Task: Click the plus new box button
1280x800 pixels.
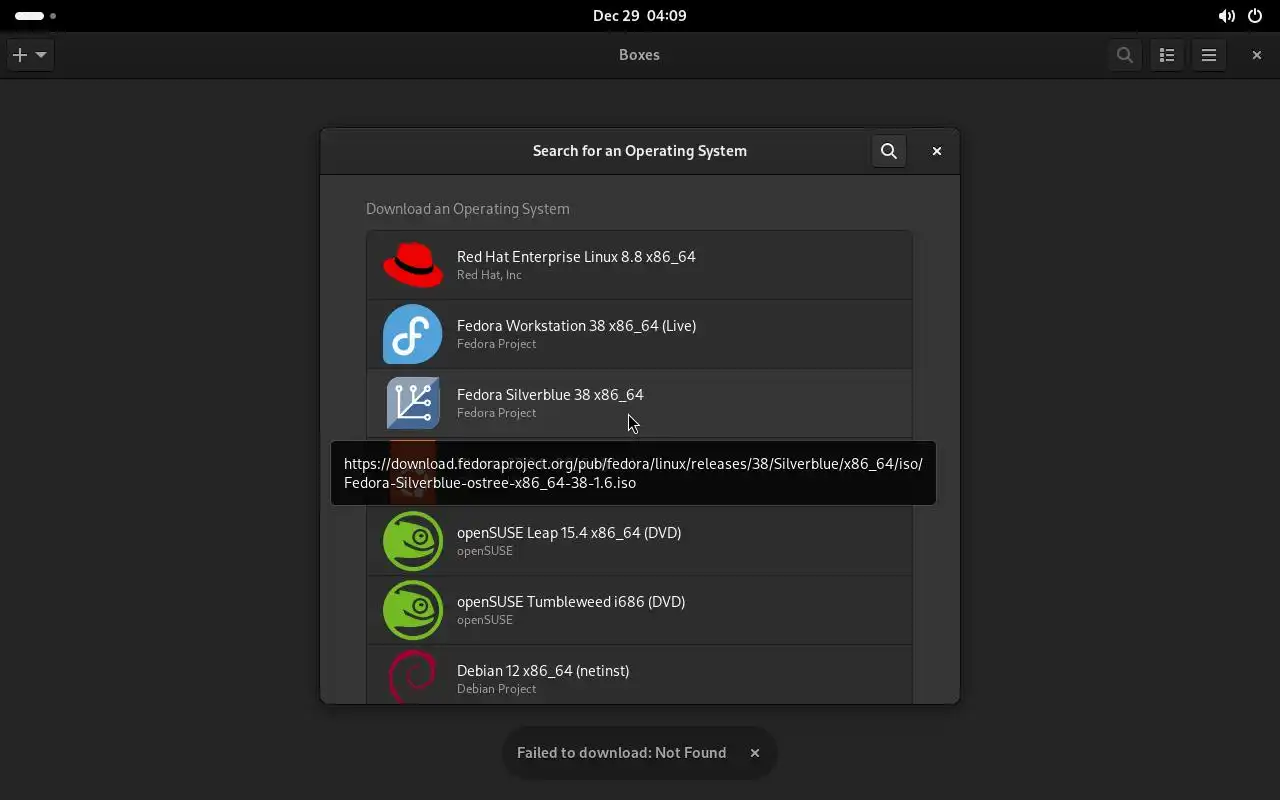Action: [19, 55]
